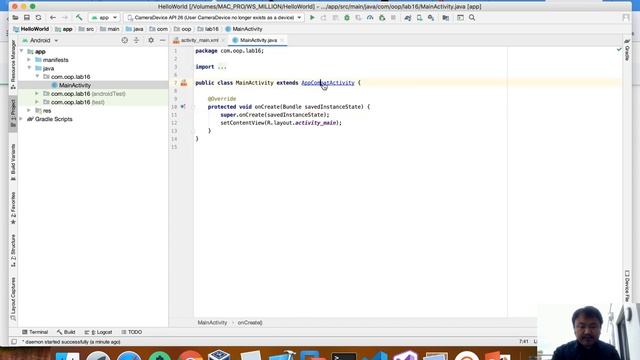The width and height of the screenshot is (640, 360).
Task: Collapse the com.oop.lab16 package node
Action: click(37, 77)
